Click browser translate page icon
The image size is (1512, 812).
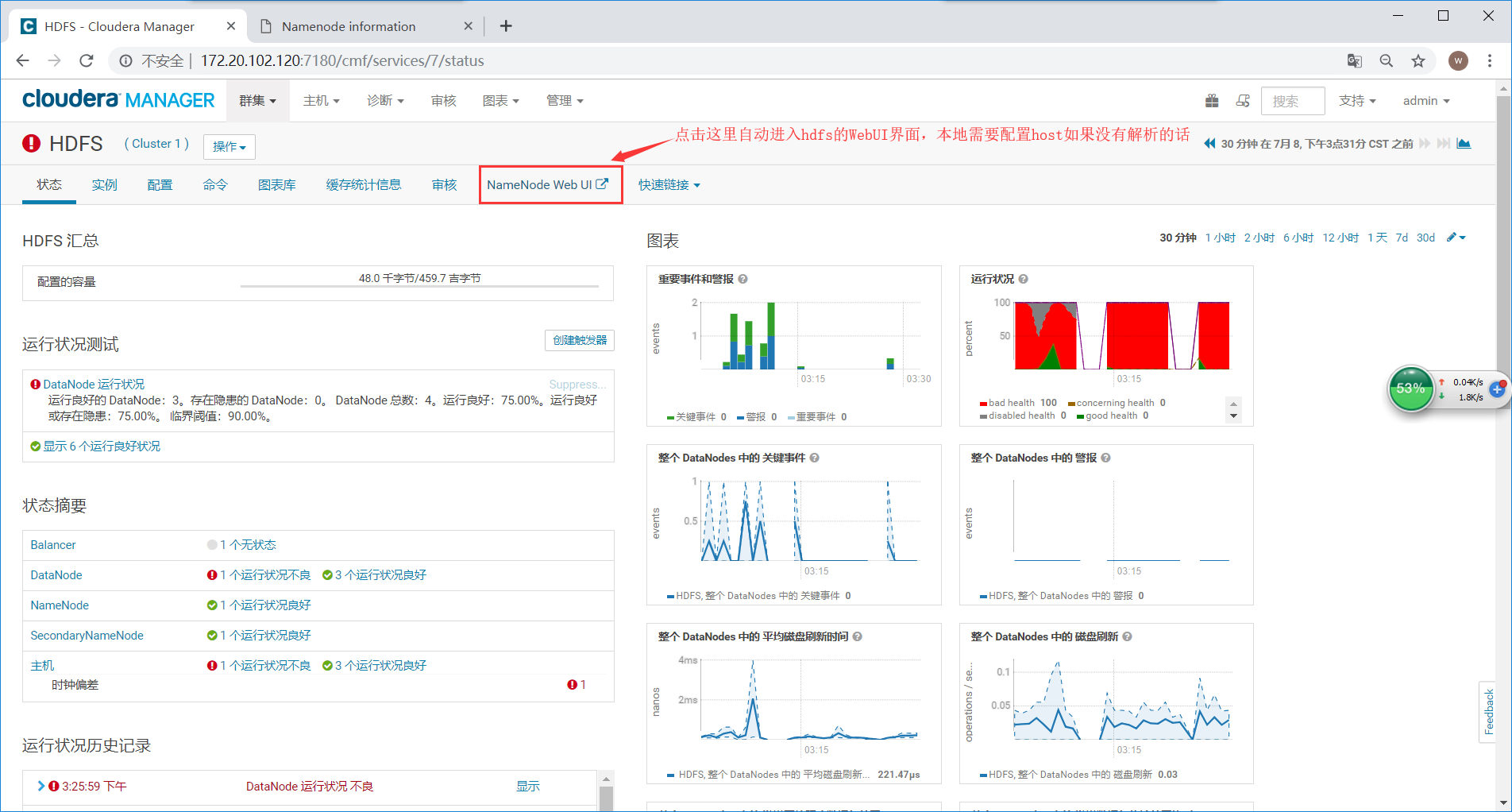(x=1355, y=60)
